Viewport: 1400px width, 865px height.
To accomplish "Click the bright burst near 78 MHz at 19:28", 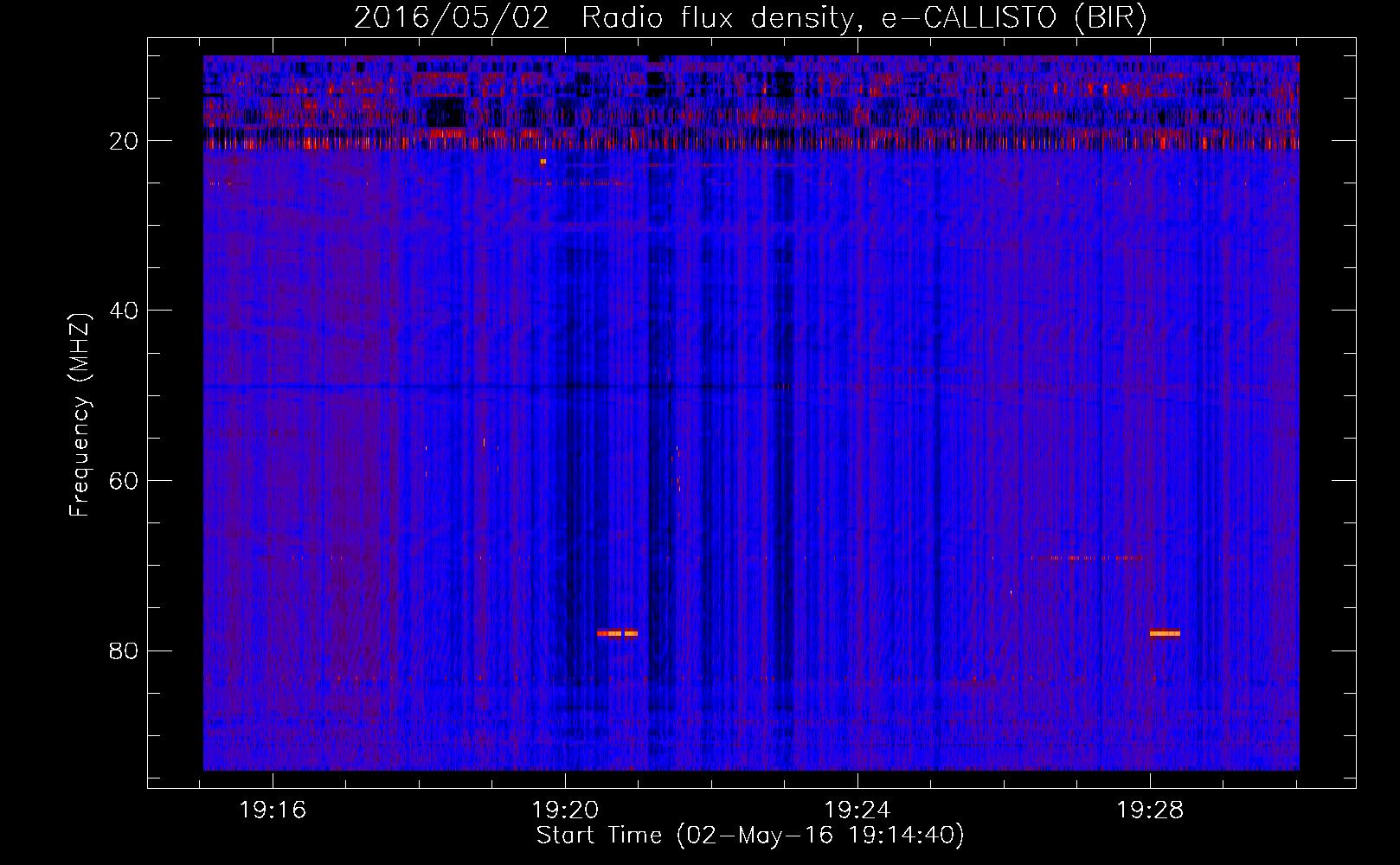I will pos(1165,633).
